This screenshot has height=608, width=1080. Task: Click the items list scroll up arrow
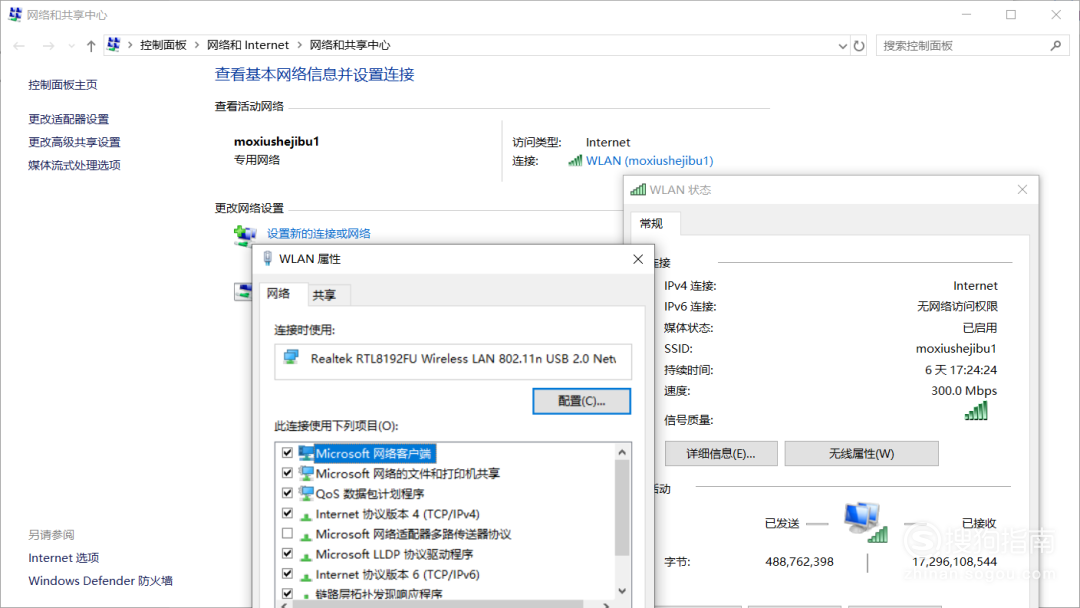pos(622,452)
